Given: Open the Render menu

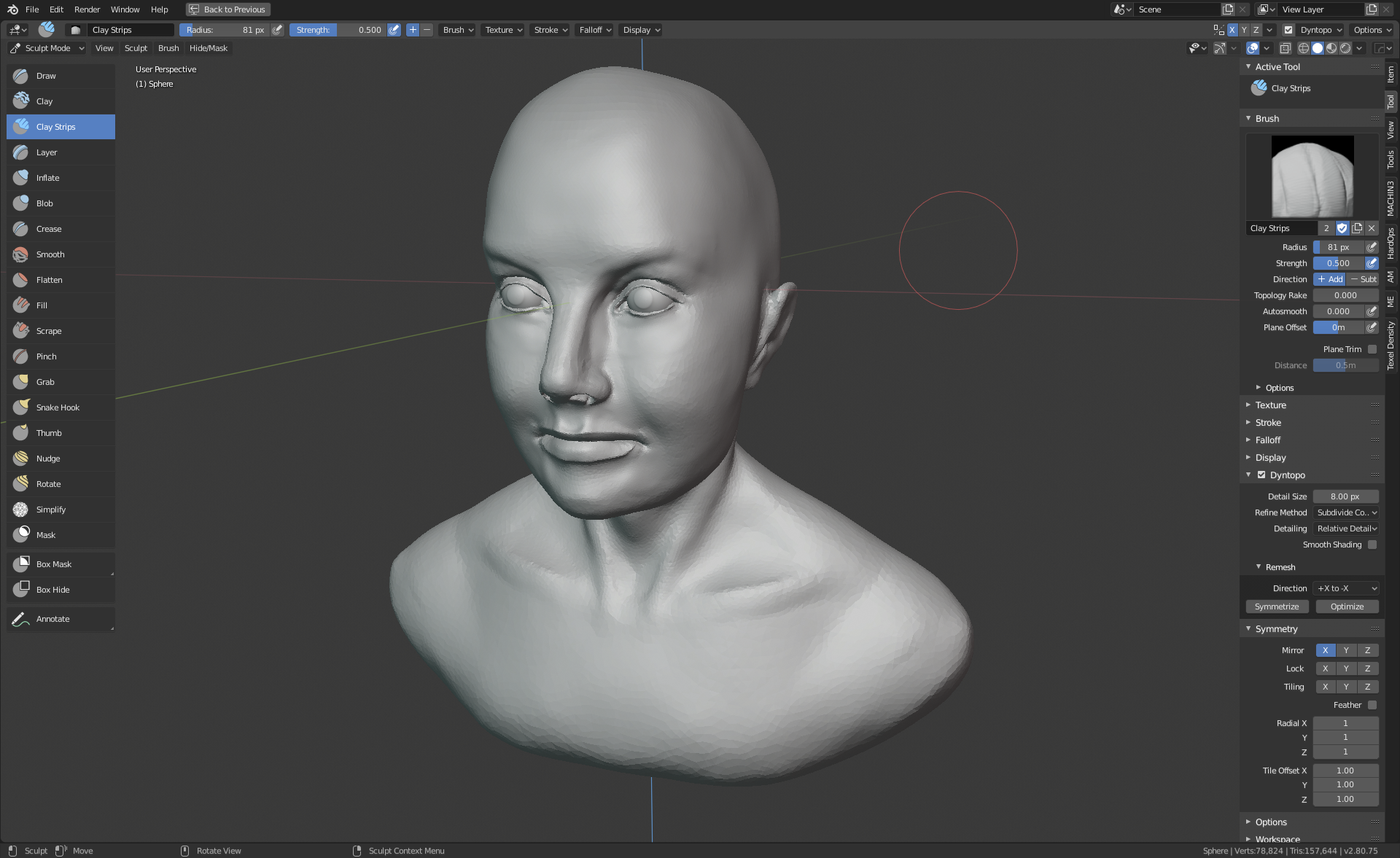Looking at the screenshot, I should click(87, 9).
